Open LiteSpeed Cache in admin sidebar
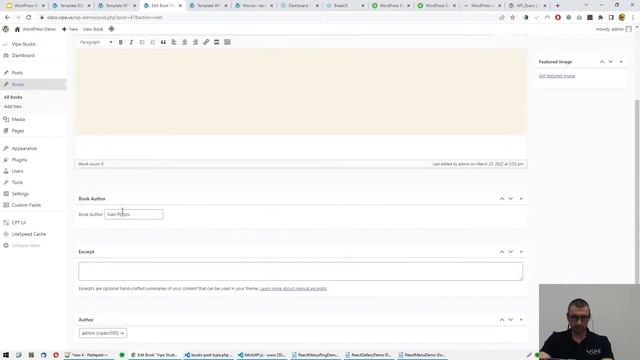 click(x=29, y=234)
